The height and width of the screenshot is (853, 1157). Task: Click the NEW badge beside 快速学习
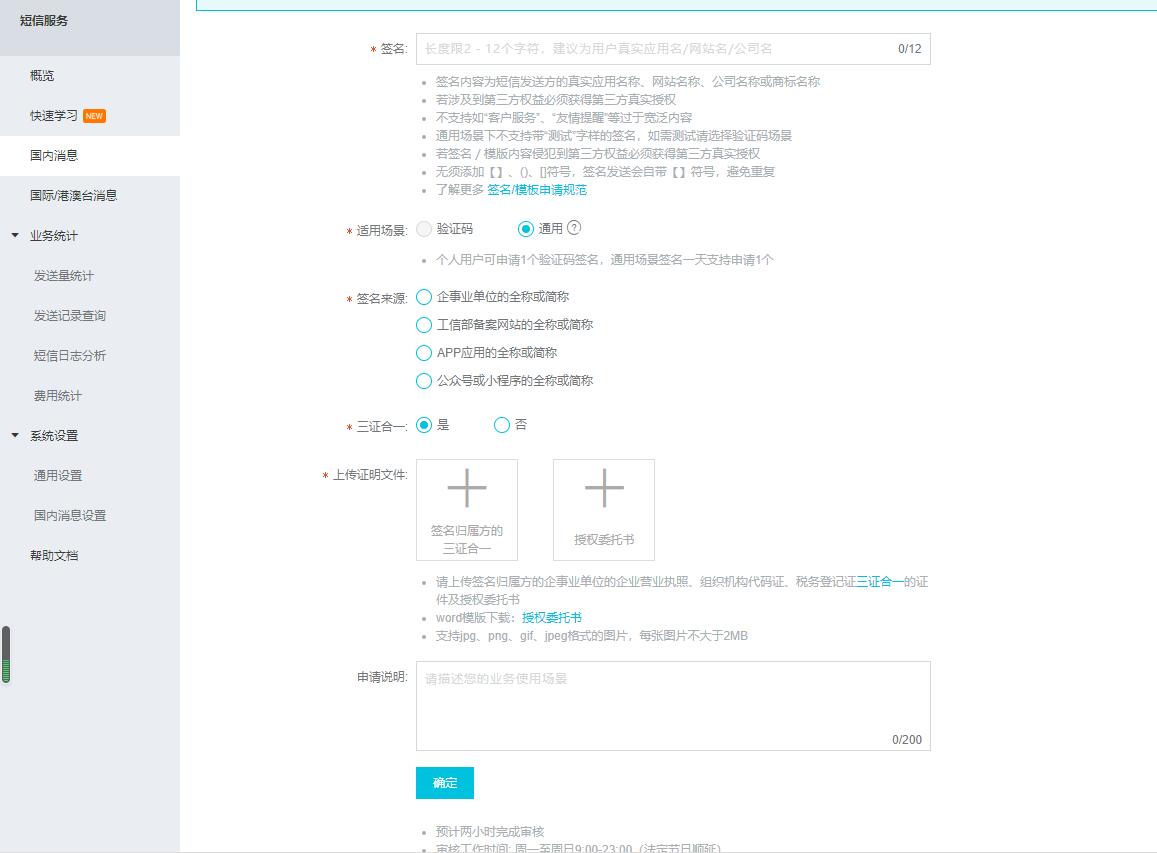tap(94, 116)
